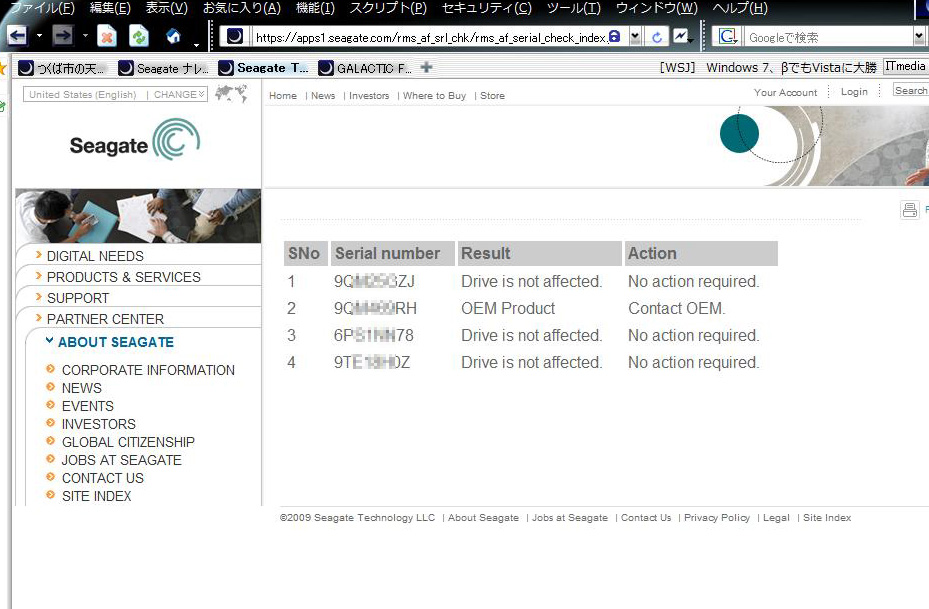Click the site Search box
Viewport: 929px width, 609px height.
[x=911, y=91]
